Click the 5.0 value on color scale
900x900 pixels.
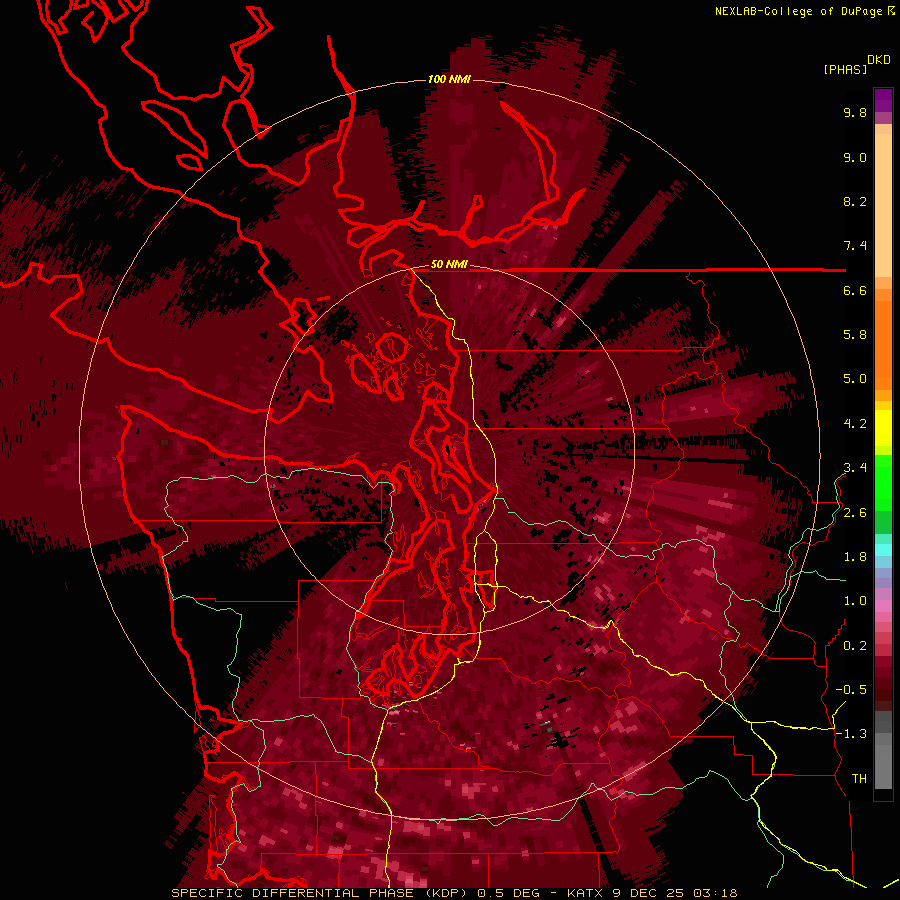pos(855,379)
